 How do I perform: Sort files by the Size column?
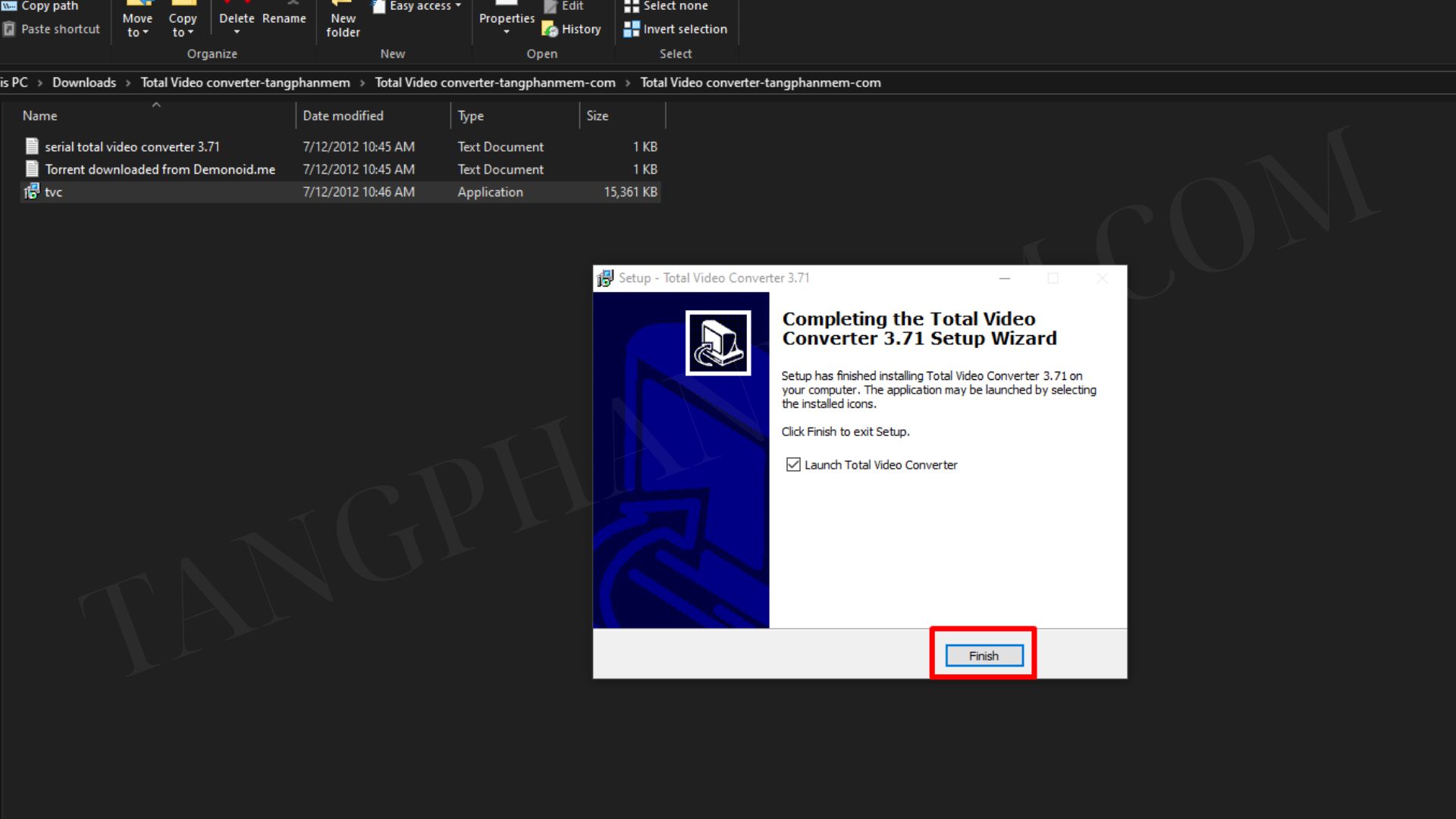(x=598, y=116)
